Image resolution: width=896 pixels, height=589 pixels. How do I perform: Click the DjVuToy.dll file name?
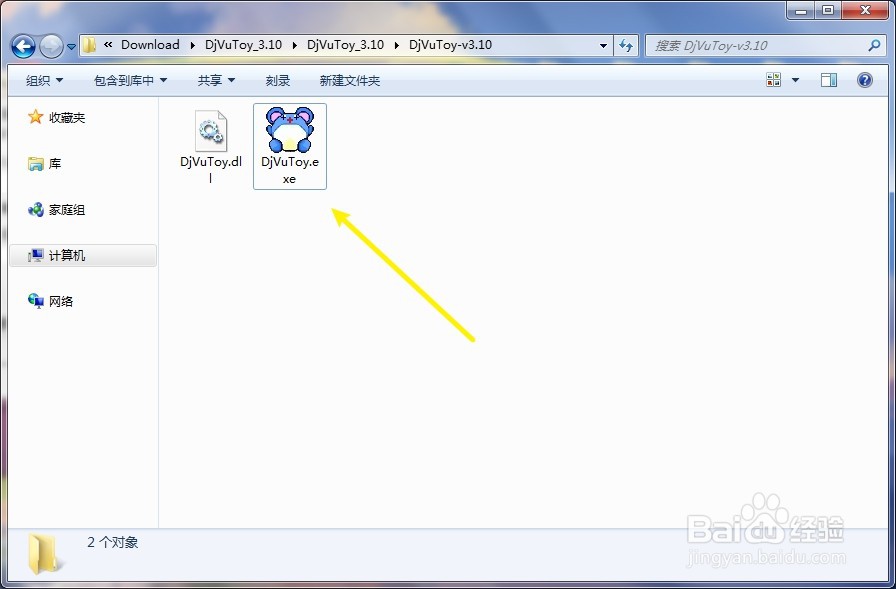point(211,170)
